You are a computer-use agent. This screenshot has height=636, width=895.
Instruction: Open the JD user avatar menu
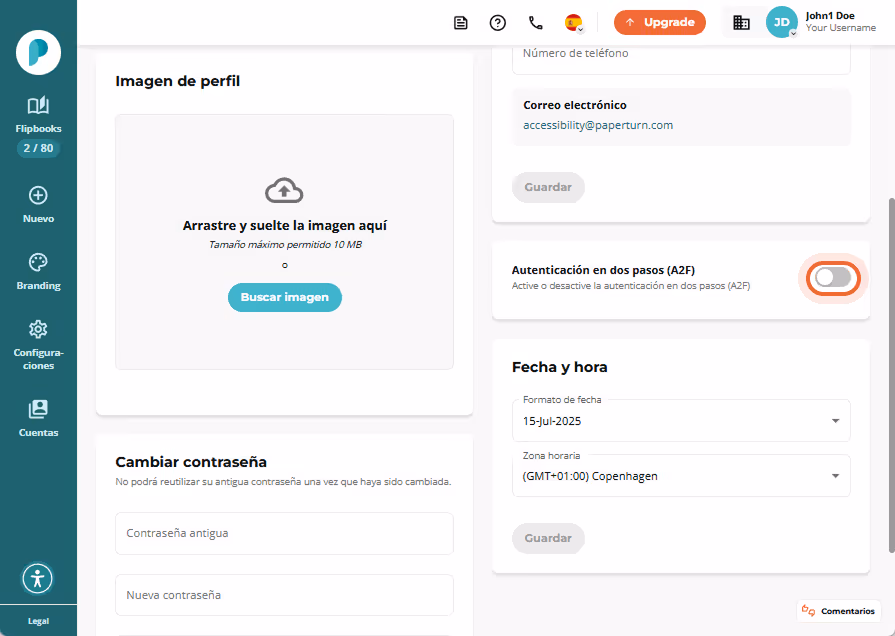click(x=781, y=22)
